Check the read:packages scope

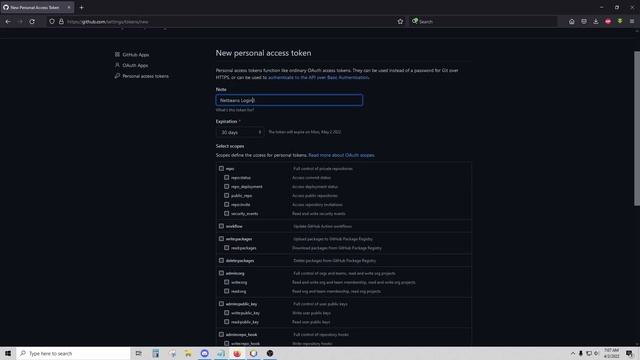(227, 248)
